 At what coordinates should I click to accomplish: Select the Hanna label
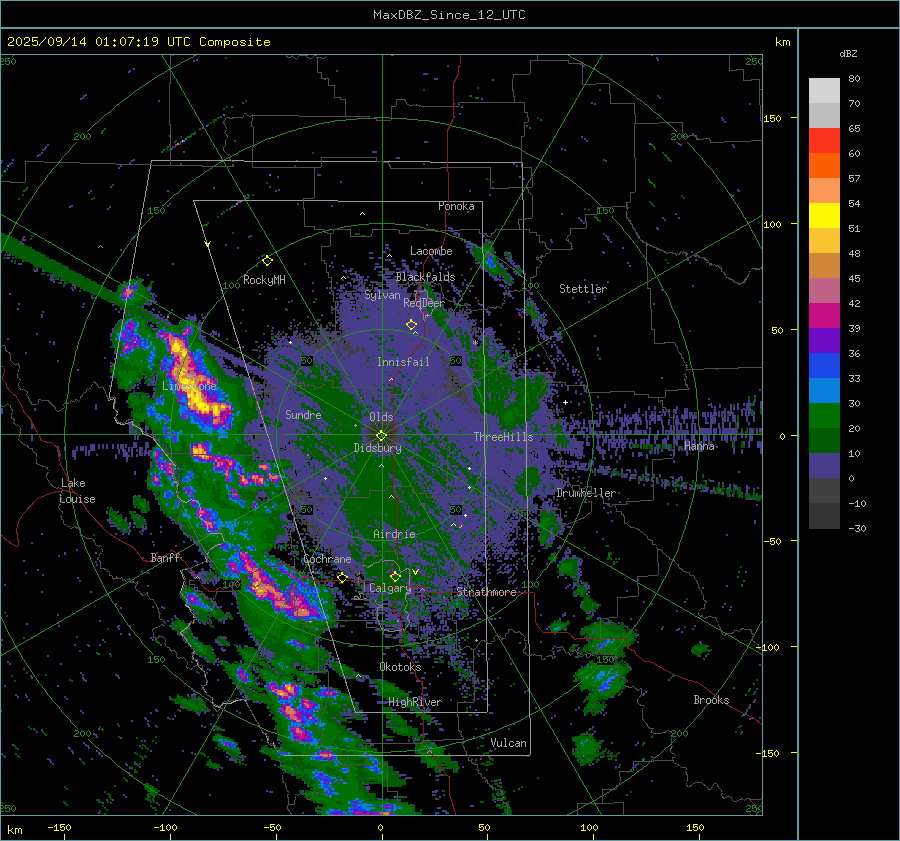point(699,446)
